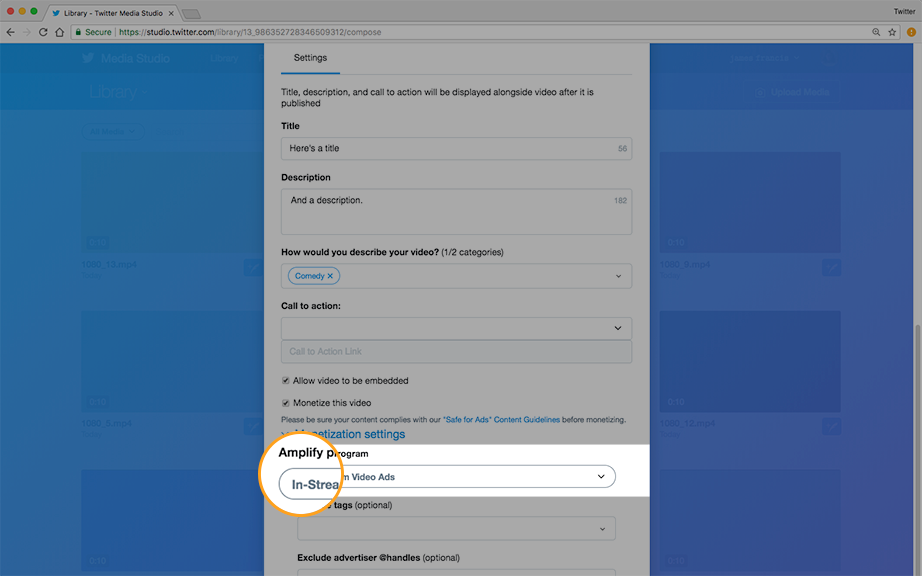Image resolution: width=922 pixels, height=576 pixels.
Task: Click the Upload Media button
Action: 795,91
